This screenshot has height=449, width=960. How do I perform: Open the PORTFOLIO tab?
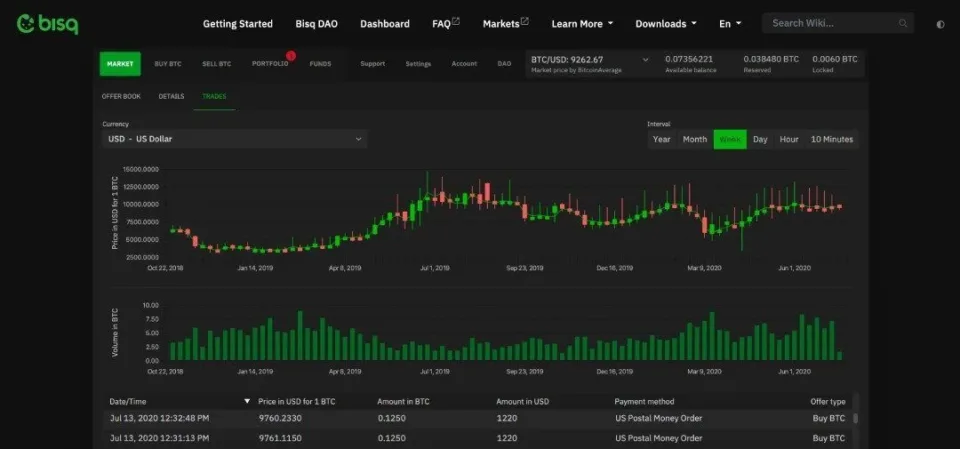(x=270, y=64)
